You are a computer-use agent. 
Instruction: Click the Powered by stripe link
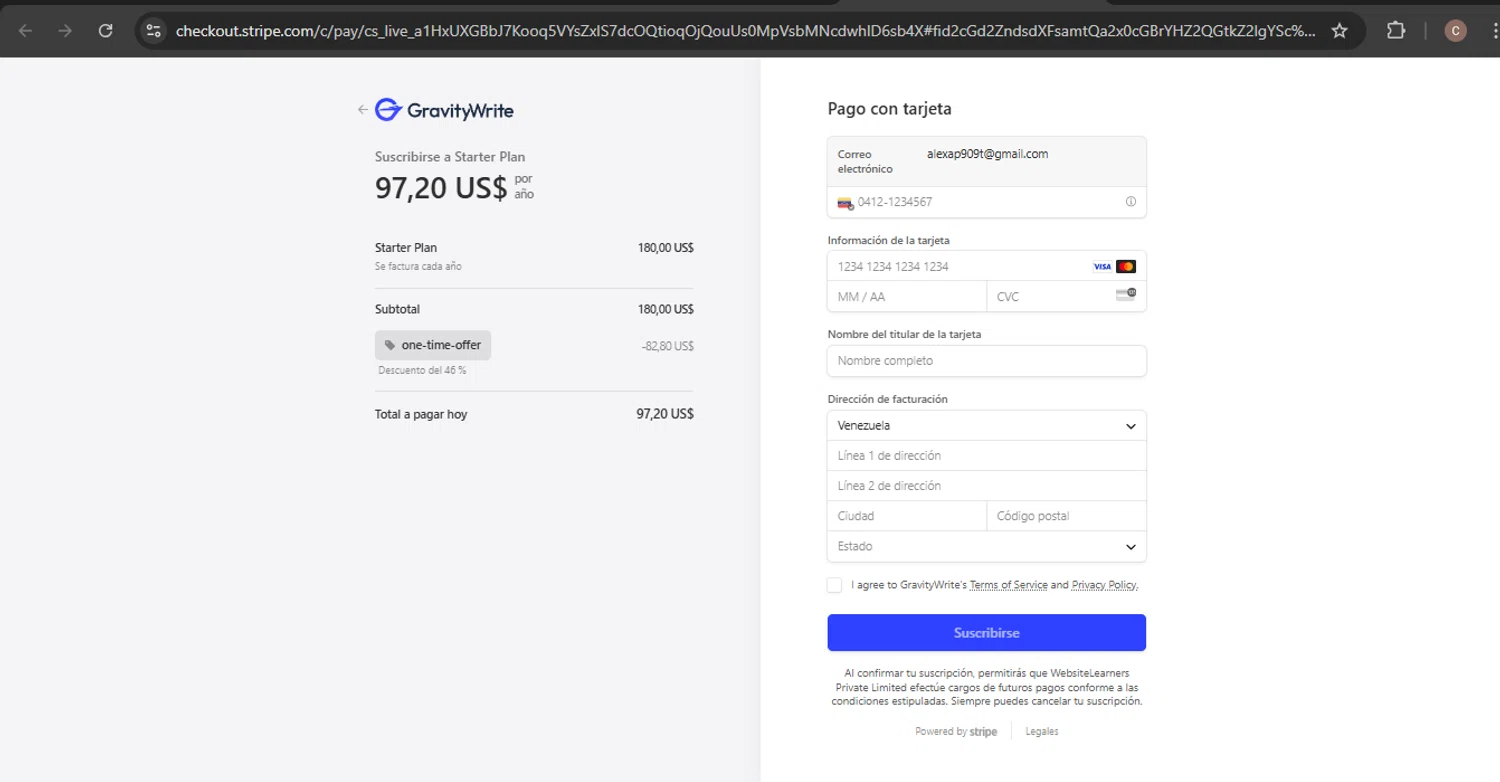[956, 732]
